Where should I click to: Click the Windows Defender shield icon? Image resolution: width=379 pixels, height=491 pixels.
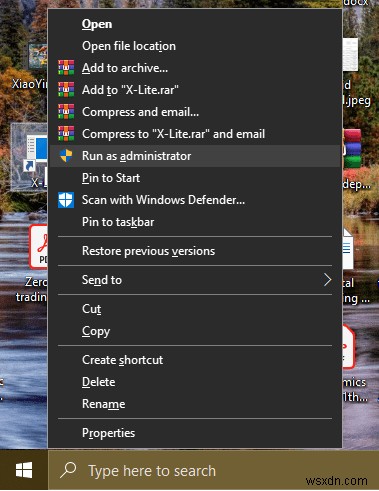66,200
